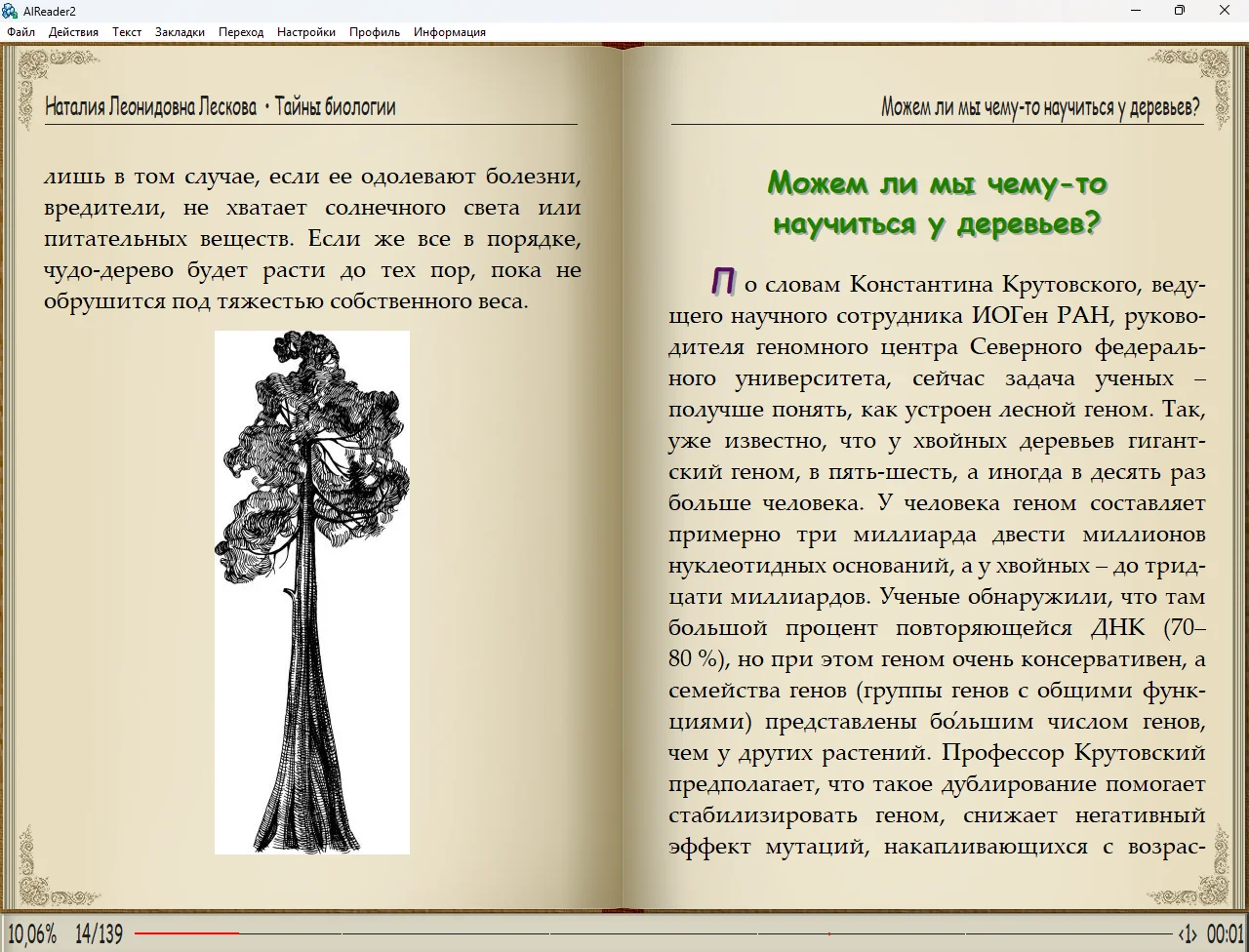The image size is (1249, 952).
Task: Open the Действия menu
Action: pos(73,32)
